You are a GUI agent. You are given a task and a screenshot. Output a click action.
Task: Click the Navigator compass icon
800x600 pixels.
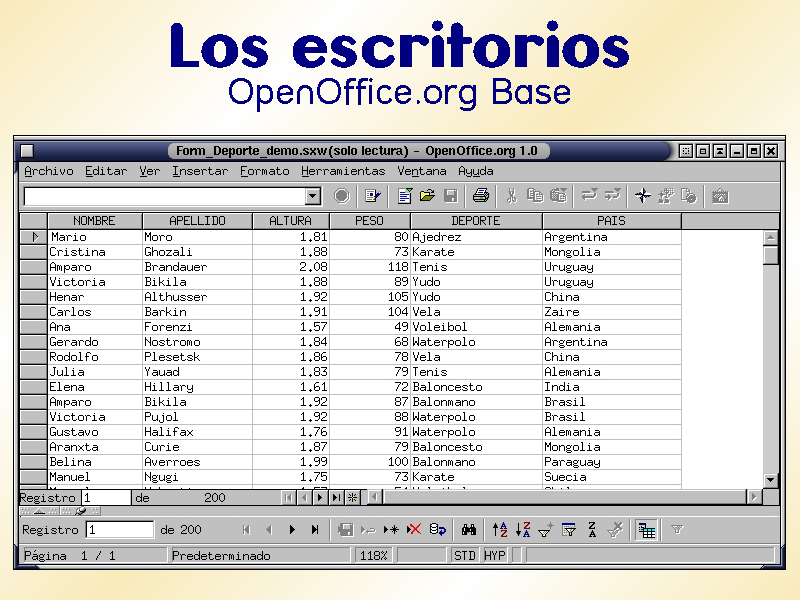click(642, 196)
